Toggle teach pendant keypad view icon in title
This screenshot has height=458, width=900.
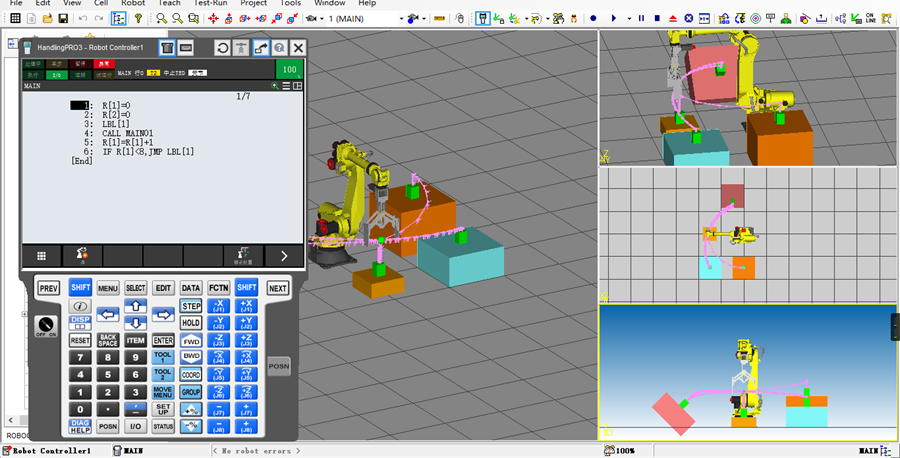[x=167, y=48]
